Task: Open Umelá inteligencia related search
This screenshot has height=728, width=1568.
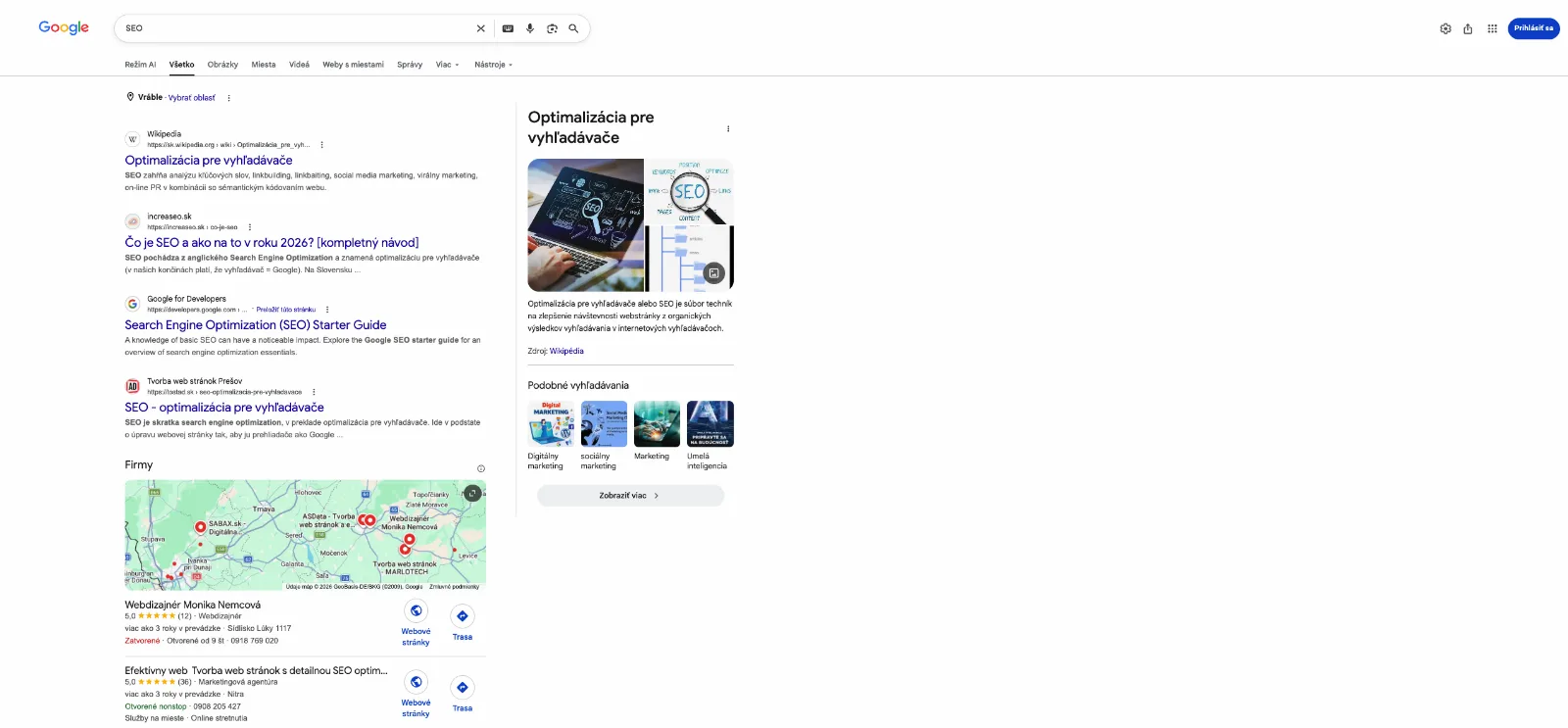Action: click(710, 436)
